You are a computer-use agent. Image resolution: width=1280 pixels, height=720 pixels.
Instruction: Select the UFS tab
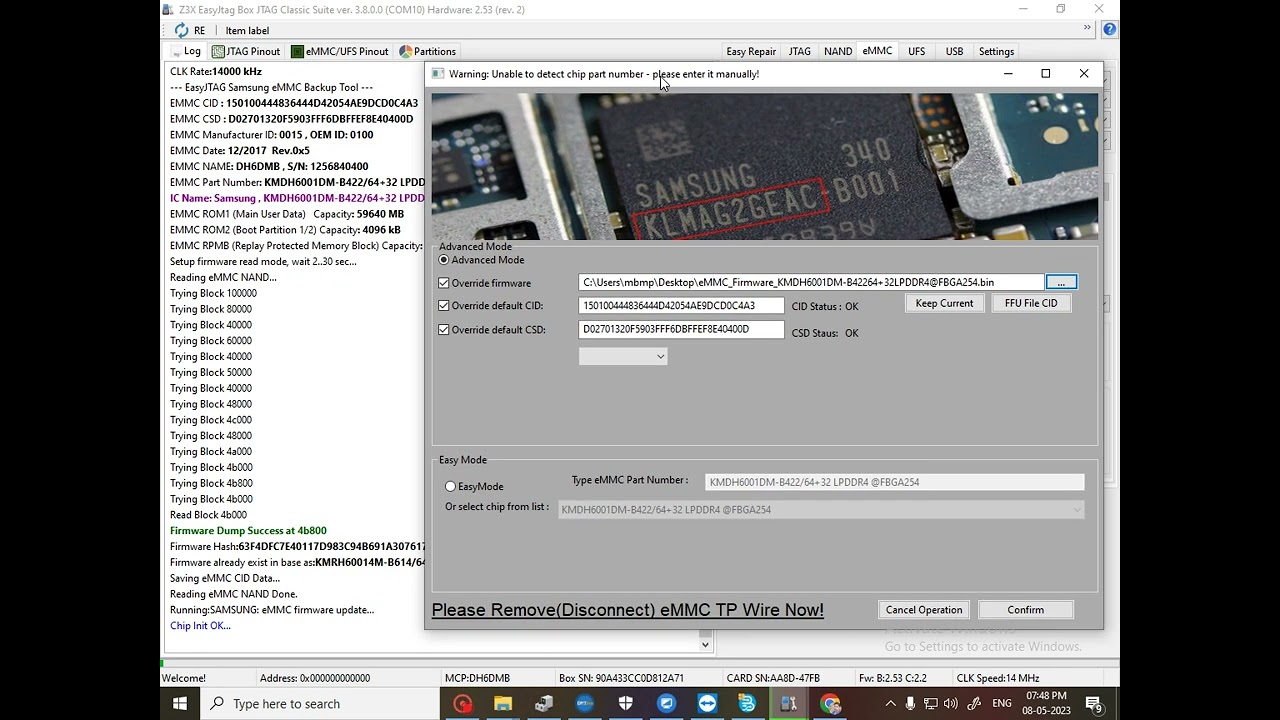click(917, 51)
